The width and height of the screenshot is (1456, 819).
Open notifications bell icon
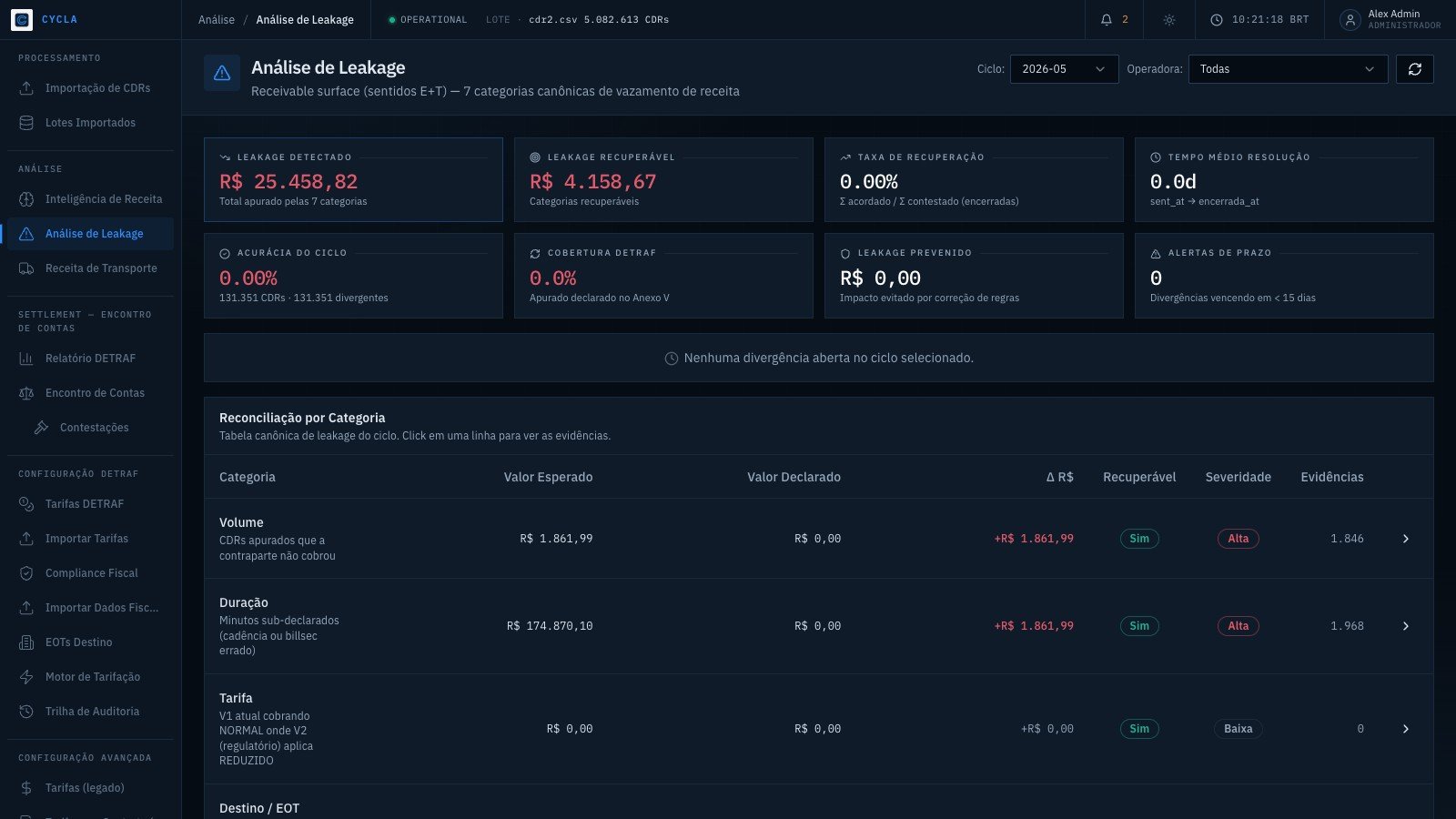tap(1107, 19)
